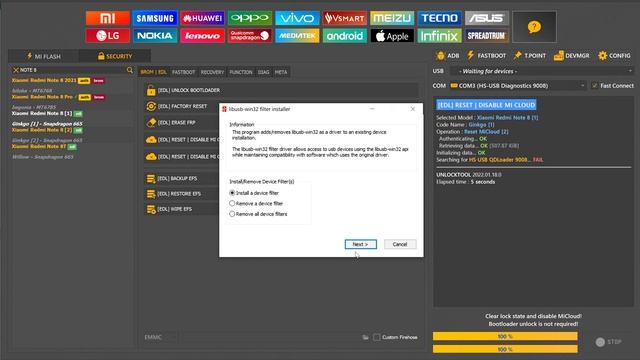This screenshot has height=360, width=640.
Task: Choose the Infinix brand logo
Action: pos(439,36)
